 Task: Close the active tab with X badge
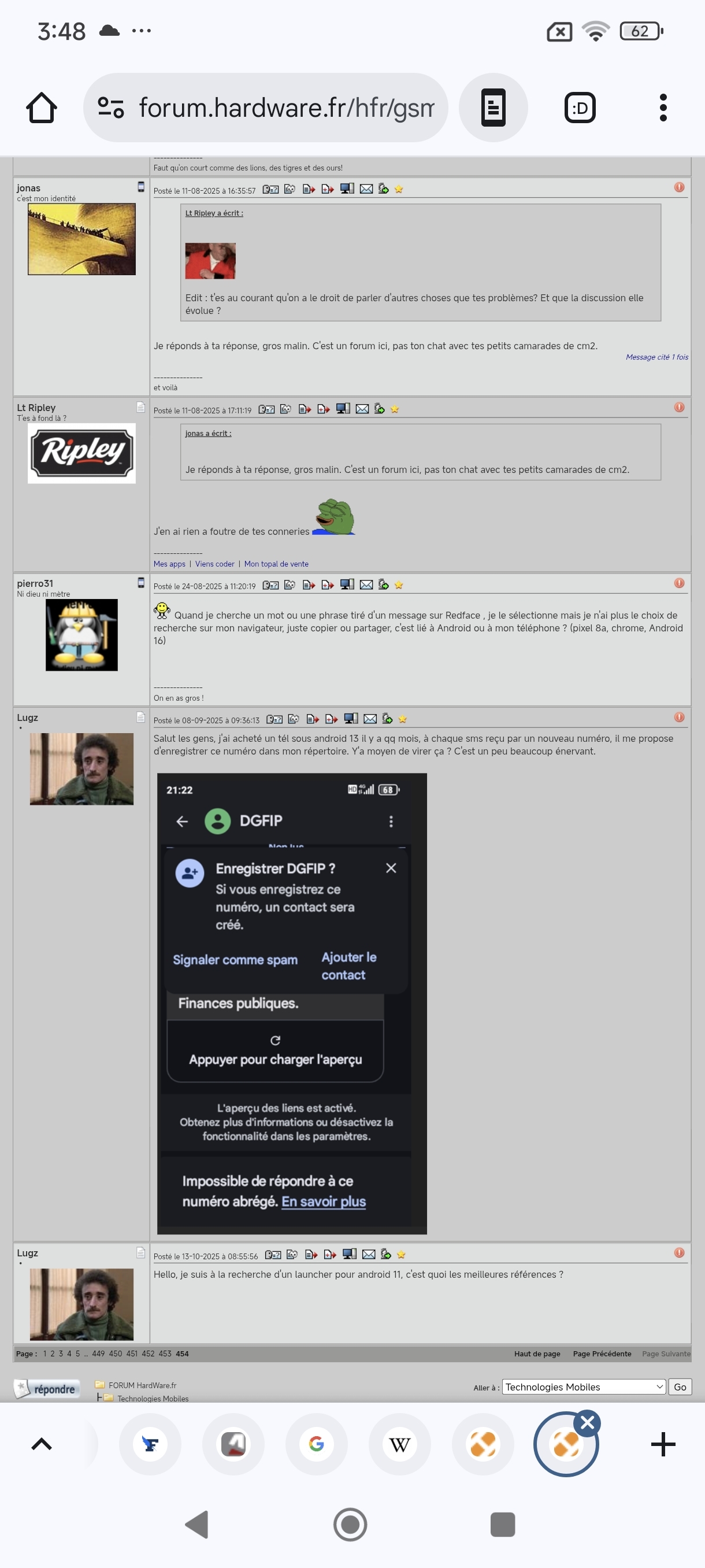[x=587, y=1423]
